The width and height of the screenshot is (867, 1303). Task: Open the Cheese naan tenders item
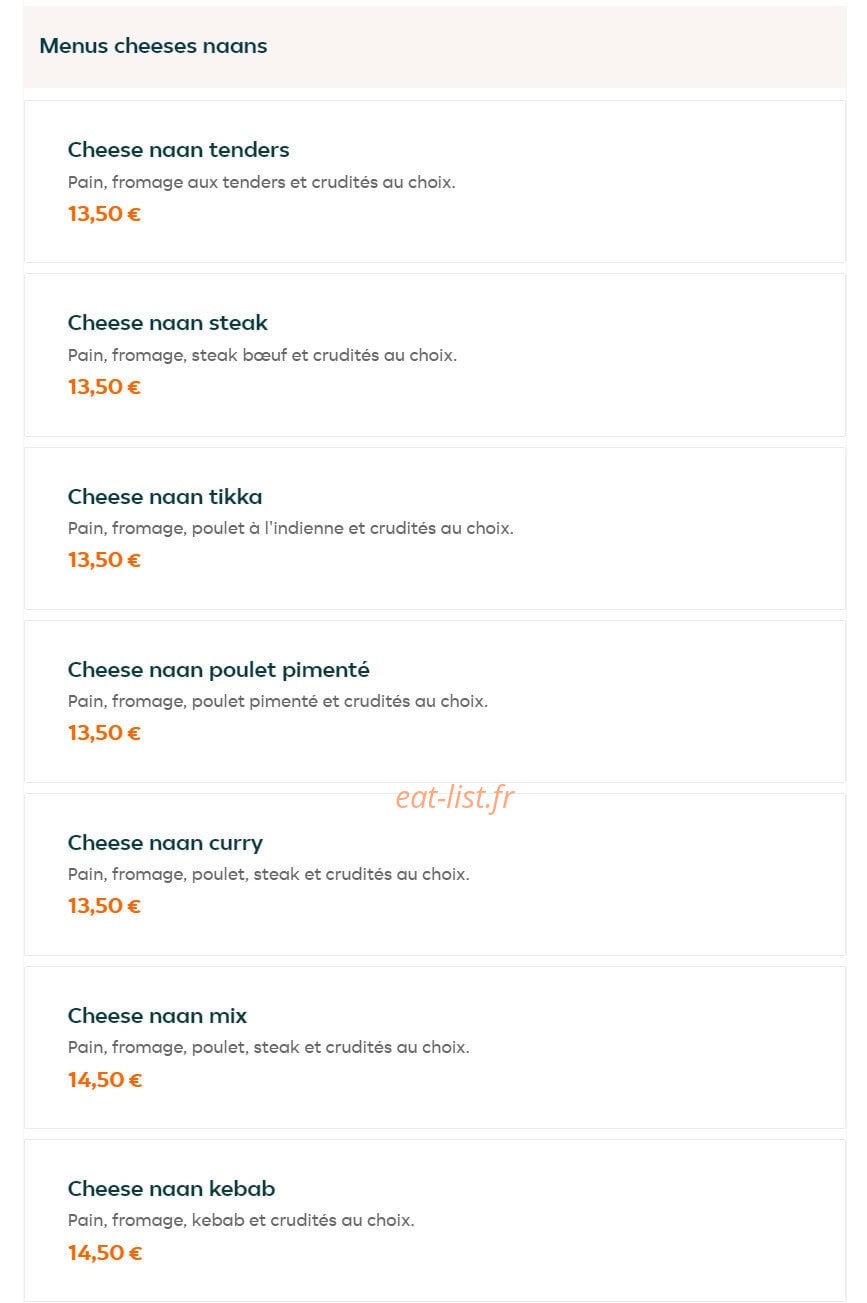pos(434,181)
